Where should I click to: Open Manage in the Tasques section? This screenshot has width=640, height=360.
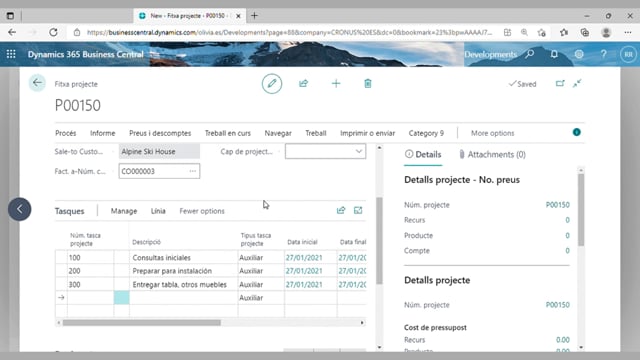coord(124,211)
